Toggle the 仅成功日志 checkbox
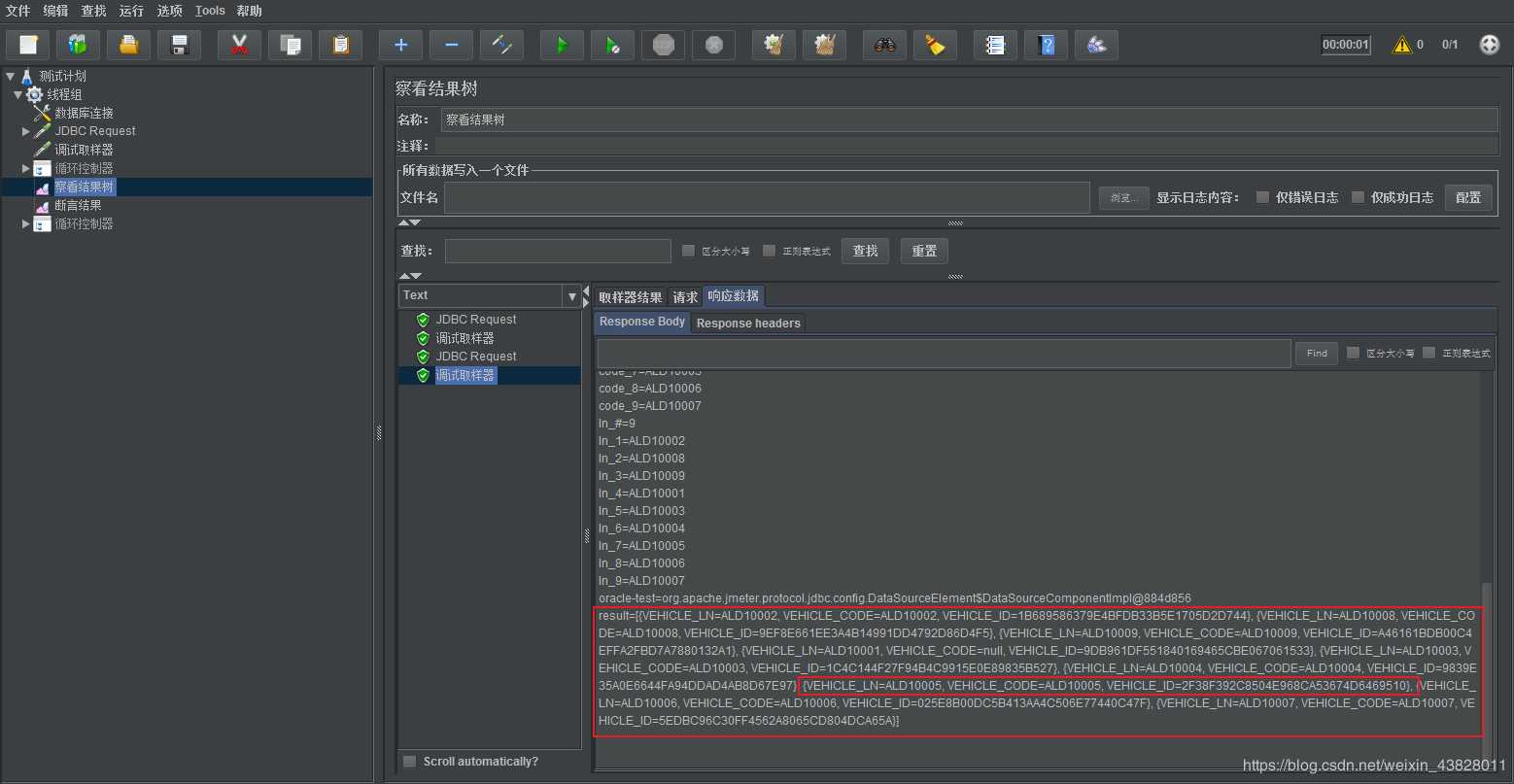The width and height of the screenshot is (1514, 784). pos(1358,197)
